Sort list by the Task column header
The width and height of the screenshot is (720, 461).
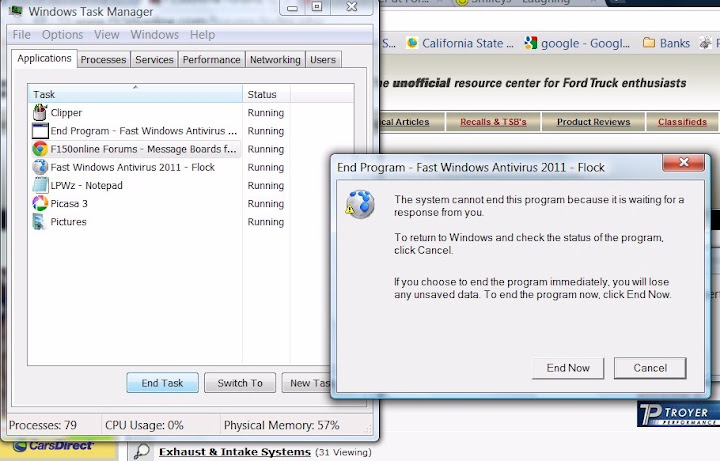tap(135, 94)
